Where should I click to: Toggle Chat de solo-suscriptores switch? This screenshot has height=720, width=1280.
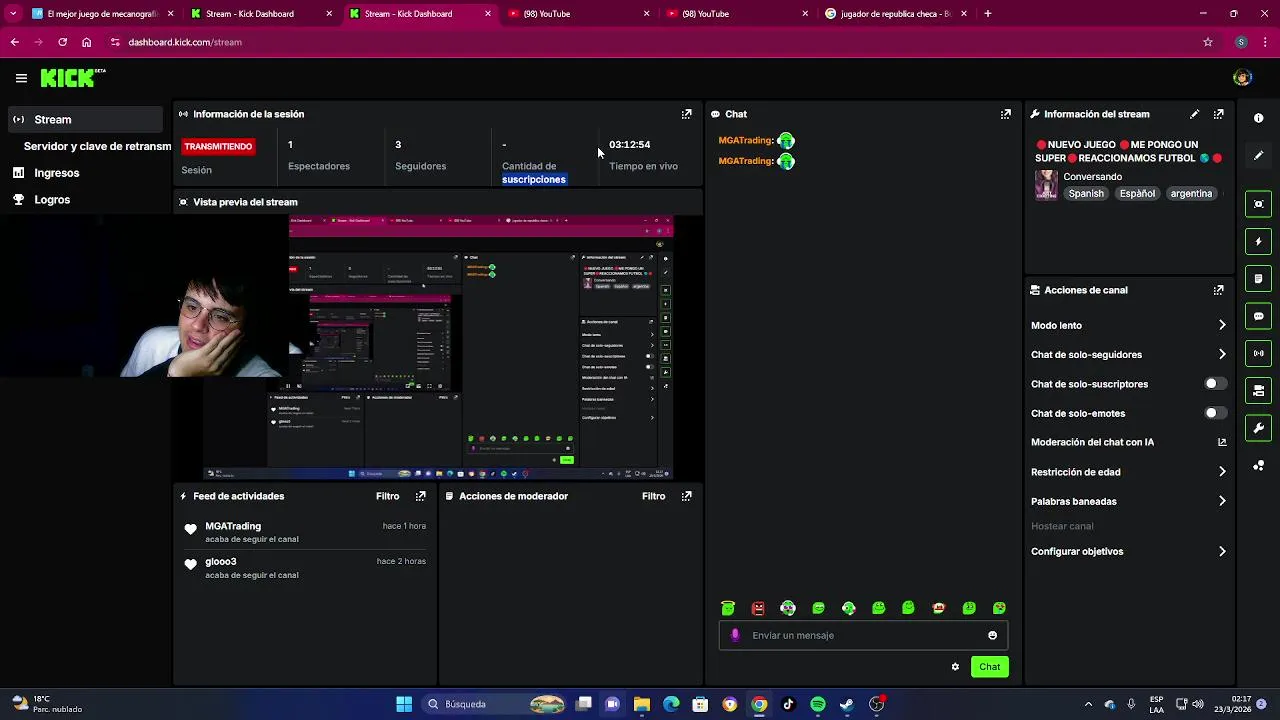pos(1215,384)
